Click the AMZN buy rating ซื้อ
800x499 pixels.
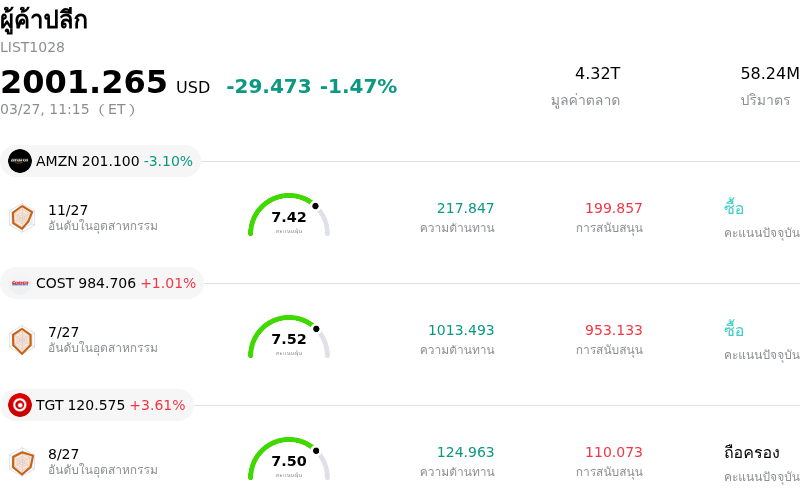734,208
